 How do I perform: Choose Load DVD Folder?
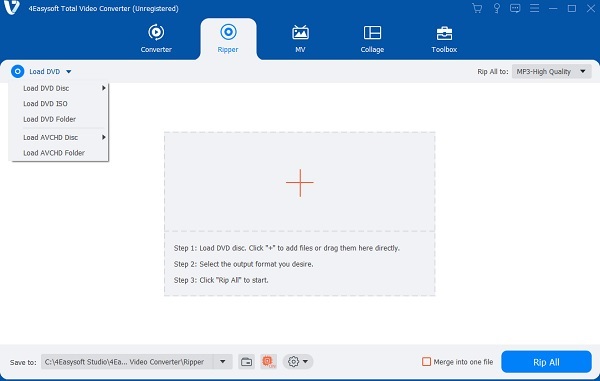59,119
